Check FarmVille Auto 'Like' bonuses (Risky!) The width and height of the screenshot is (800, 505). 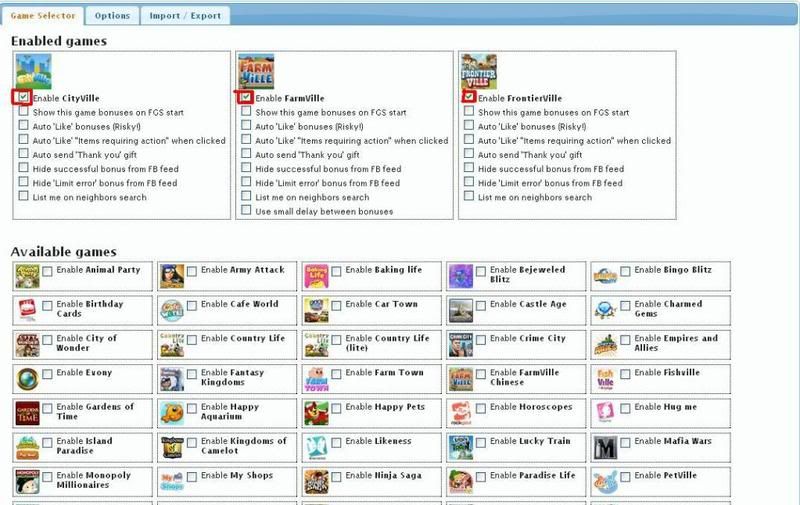pyautogui.click(x=246, y=124)
